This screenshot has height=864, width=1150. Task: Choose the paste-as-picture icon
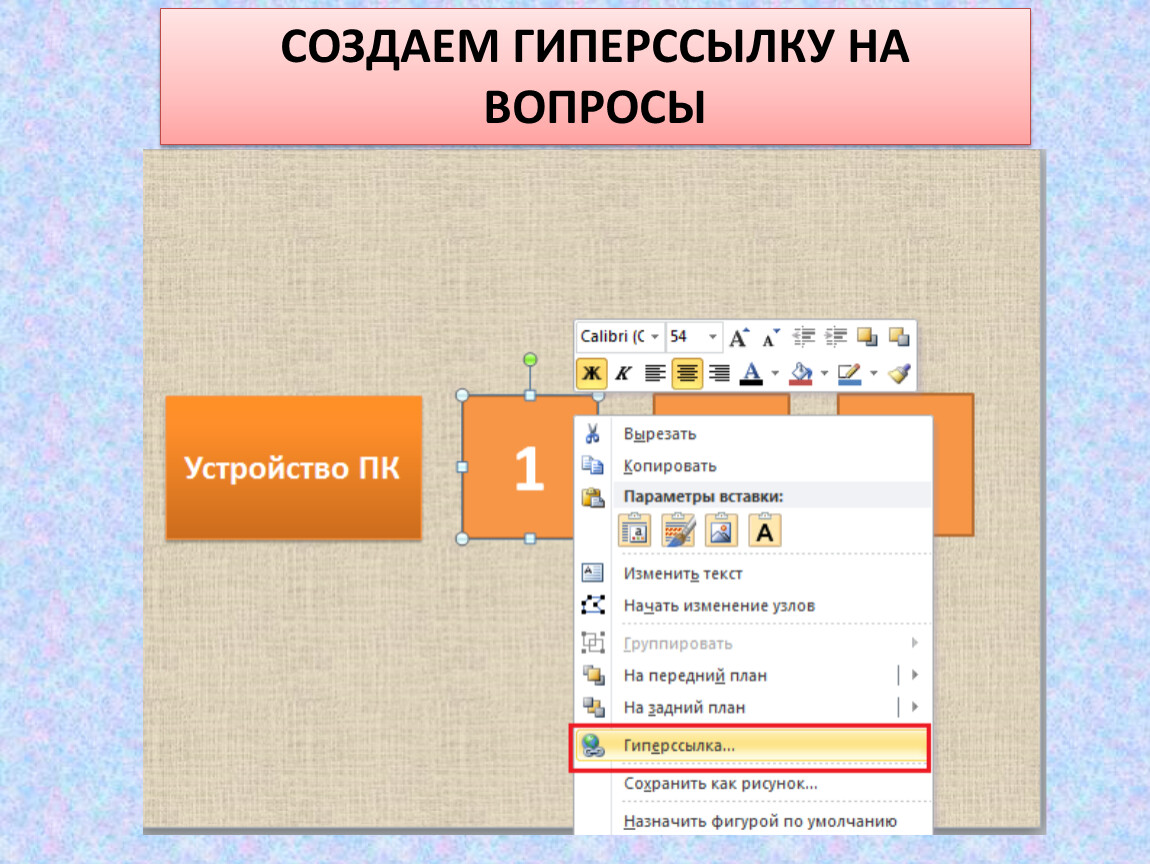tap(722, 532)
